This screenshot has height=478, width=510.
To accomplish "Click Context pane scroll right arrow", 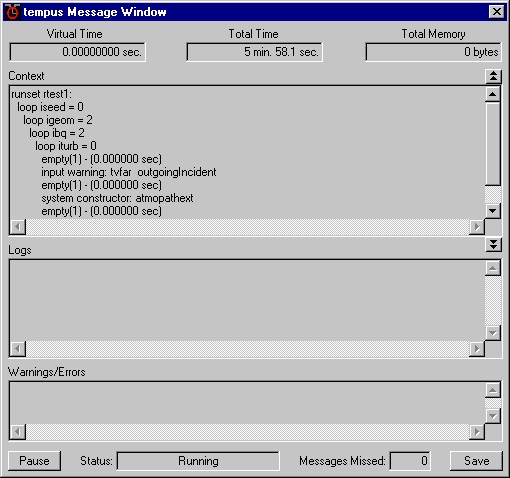I will tap(477, 227).
